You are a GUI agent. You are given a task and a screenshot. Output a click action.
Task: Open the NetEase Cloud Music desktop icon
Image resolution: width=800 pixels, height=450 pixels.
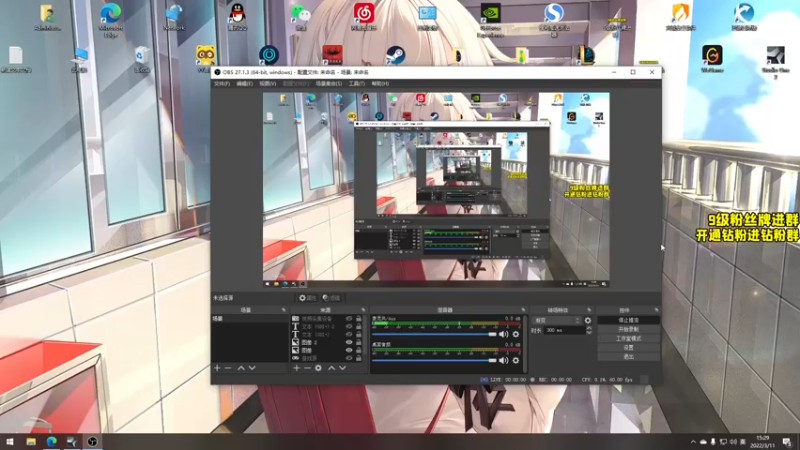(x=364, y=16)
